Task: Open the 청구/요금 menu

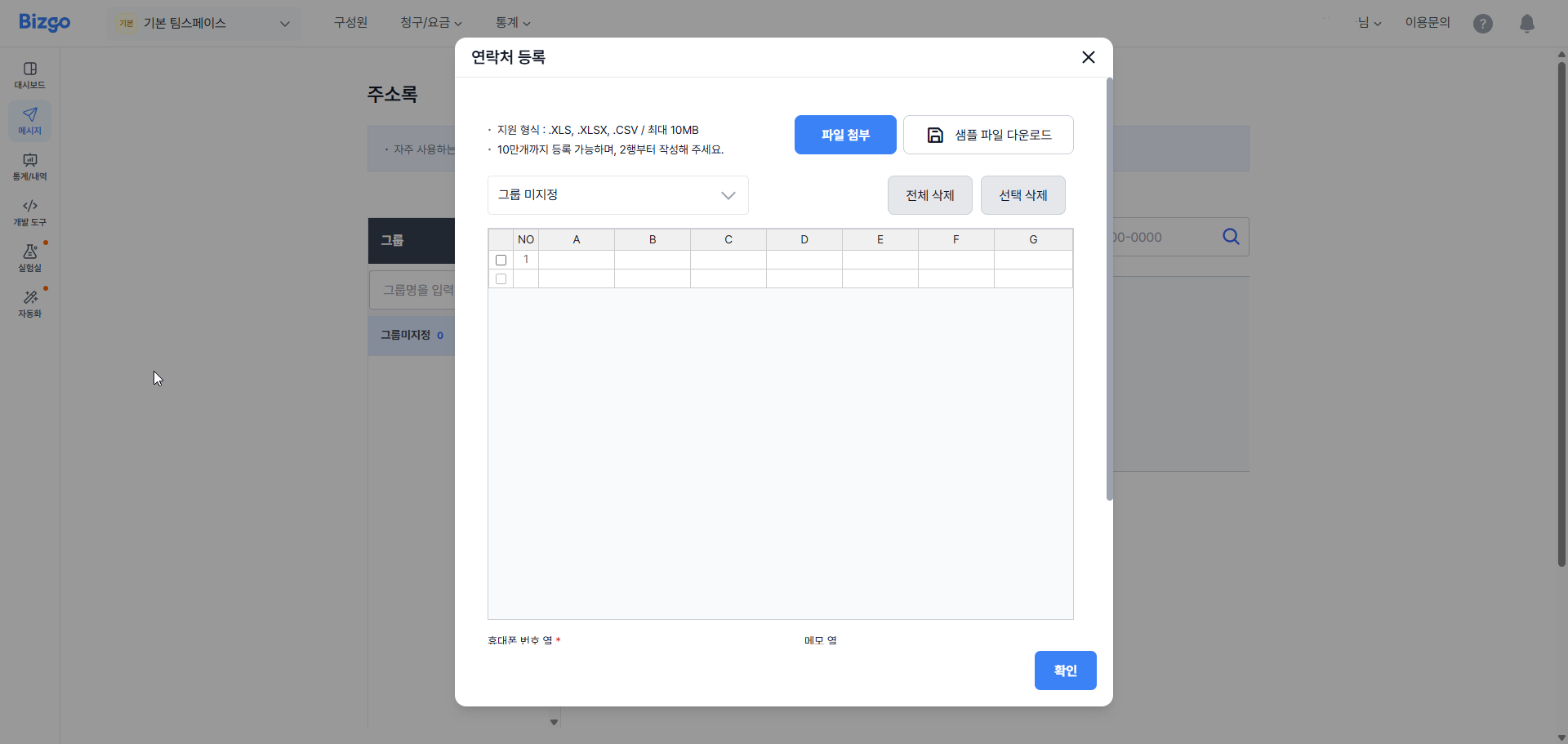Action: click(x=430, y=23)
